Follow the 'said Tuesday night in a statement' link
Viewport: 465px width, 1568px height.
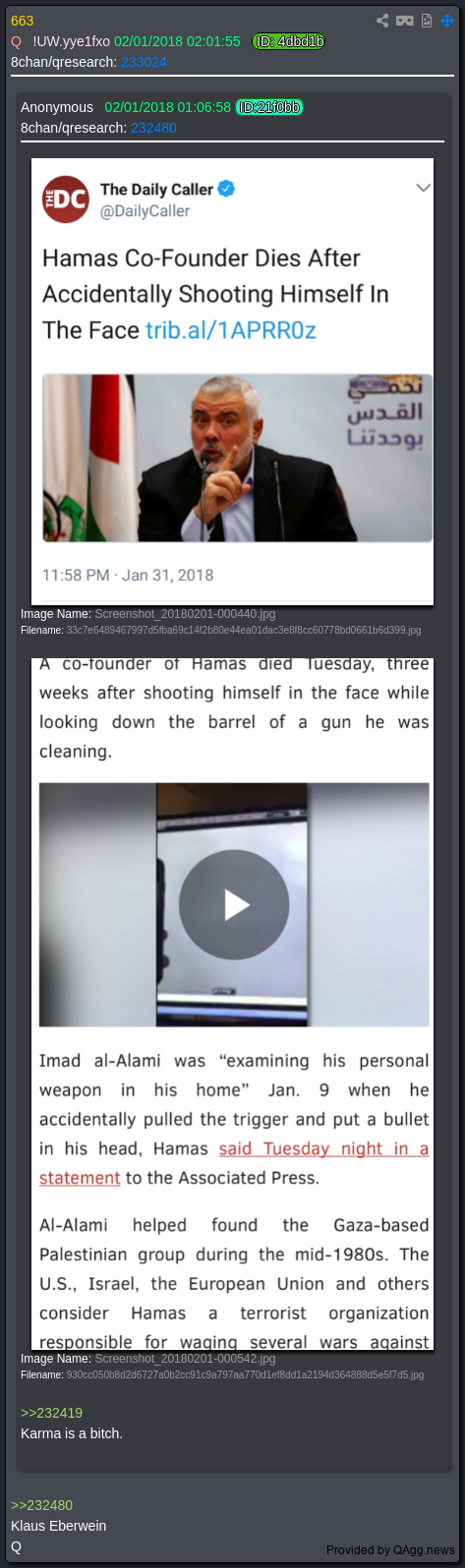[x=234, y=1163]
